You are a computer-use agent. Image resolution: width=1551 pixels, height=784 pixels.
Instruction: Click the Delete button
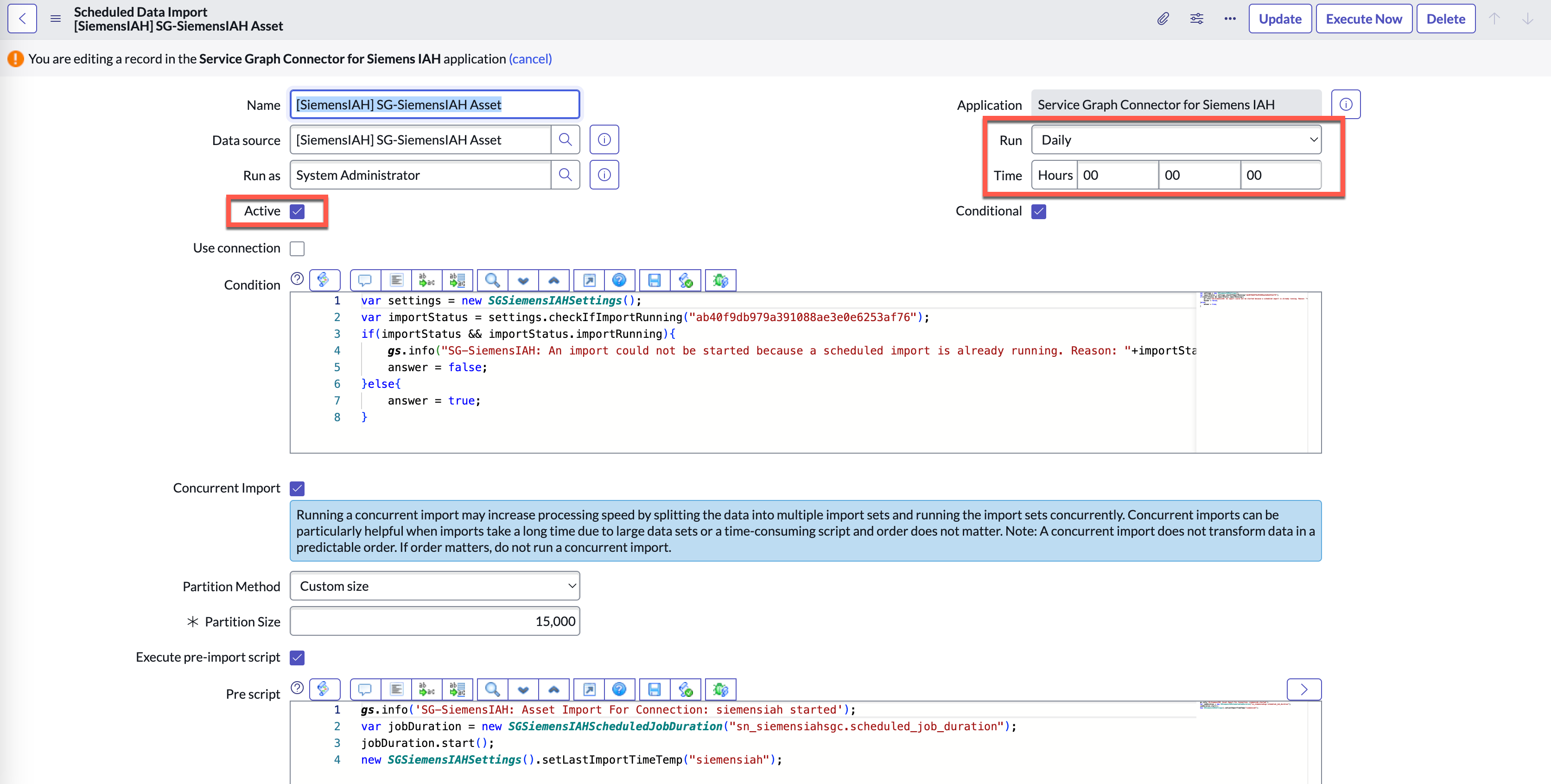pos(1446,19)
